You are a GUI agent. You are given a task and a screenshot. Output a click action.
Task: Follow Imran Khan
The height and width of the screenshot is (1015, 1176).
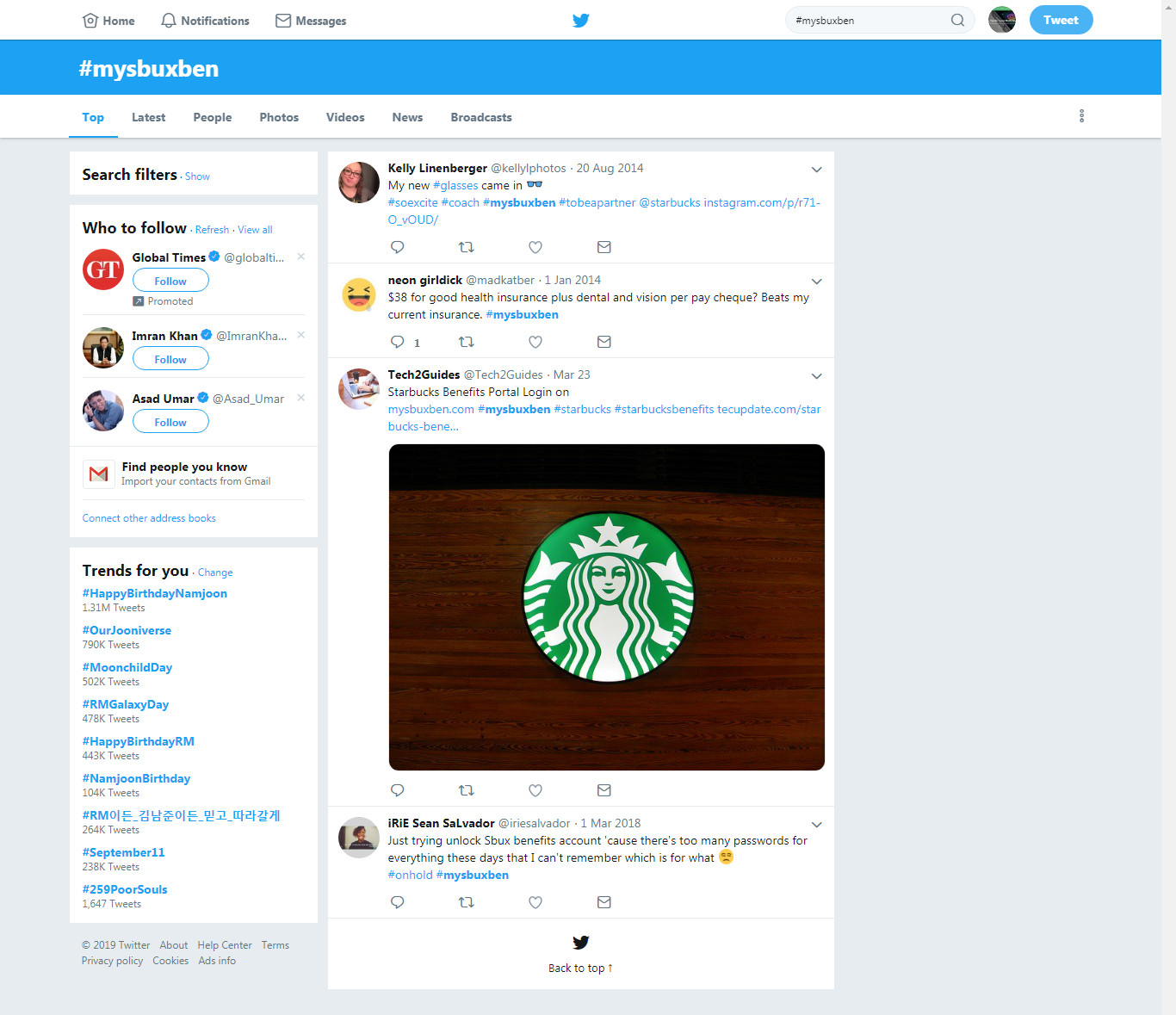tap(170, 359)
